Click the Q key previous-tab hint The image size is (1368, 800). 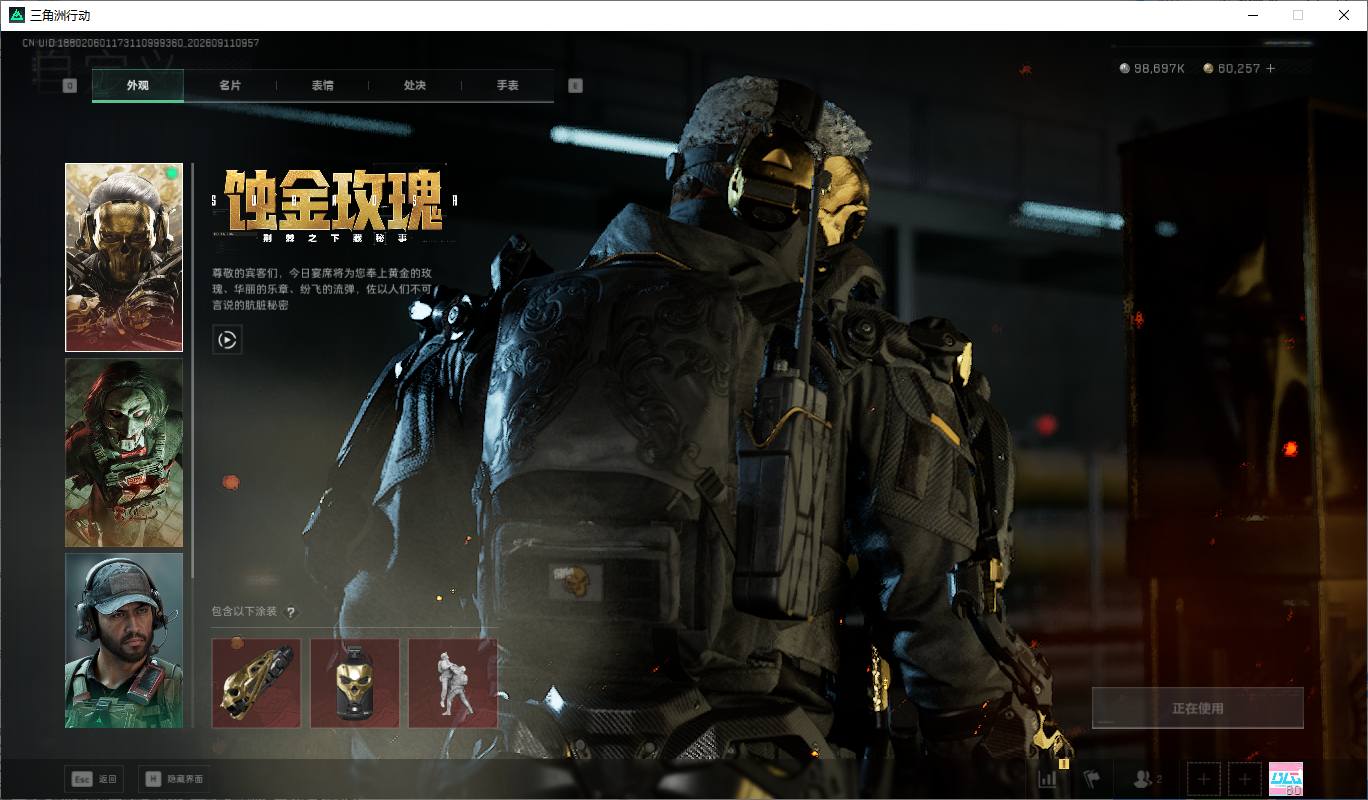[70, 86]
